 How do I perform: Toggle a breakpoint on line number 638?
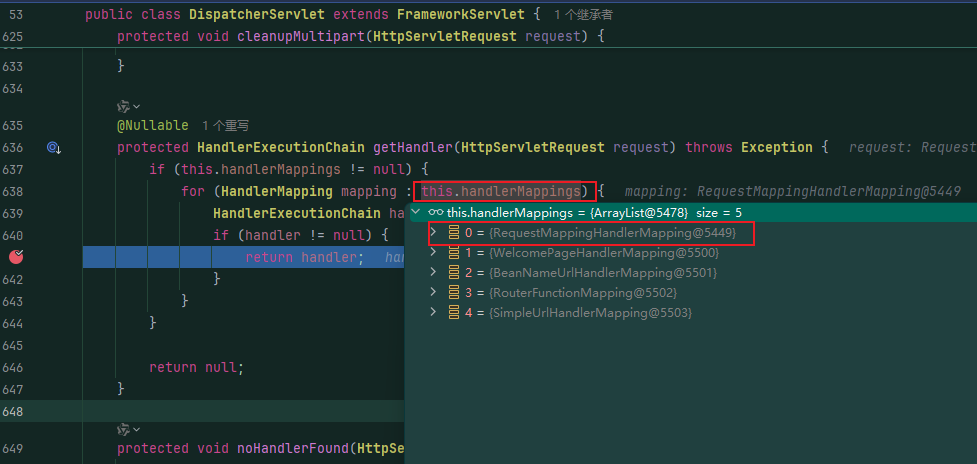[x=13, y=191]
